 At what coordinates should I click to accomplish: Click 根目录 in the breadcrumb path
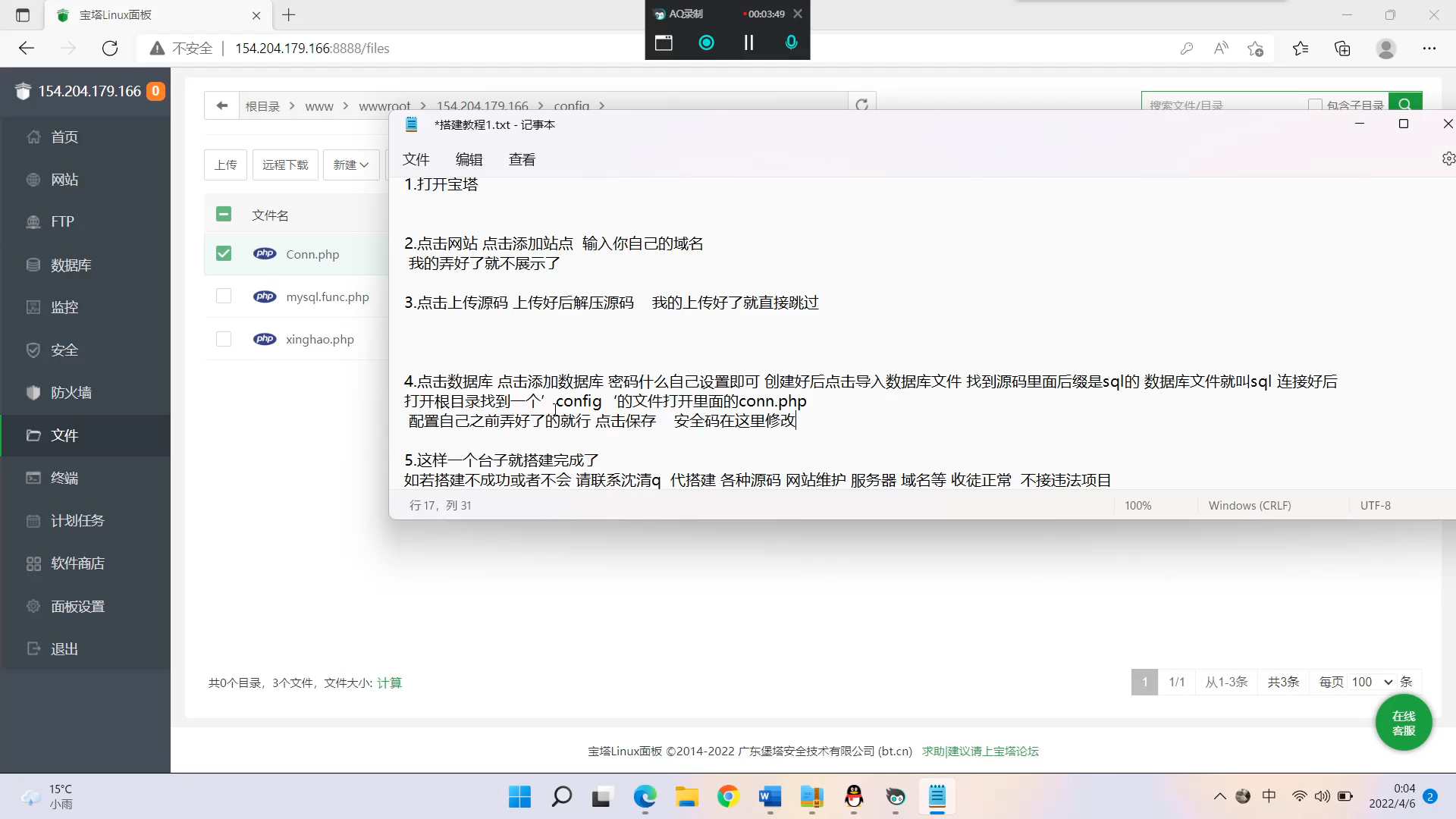[262, 106]
